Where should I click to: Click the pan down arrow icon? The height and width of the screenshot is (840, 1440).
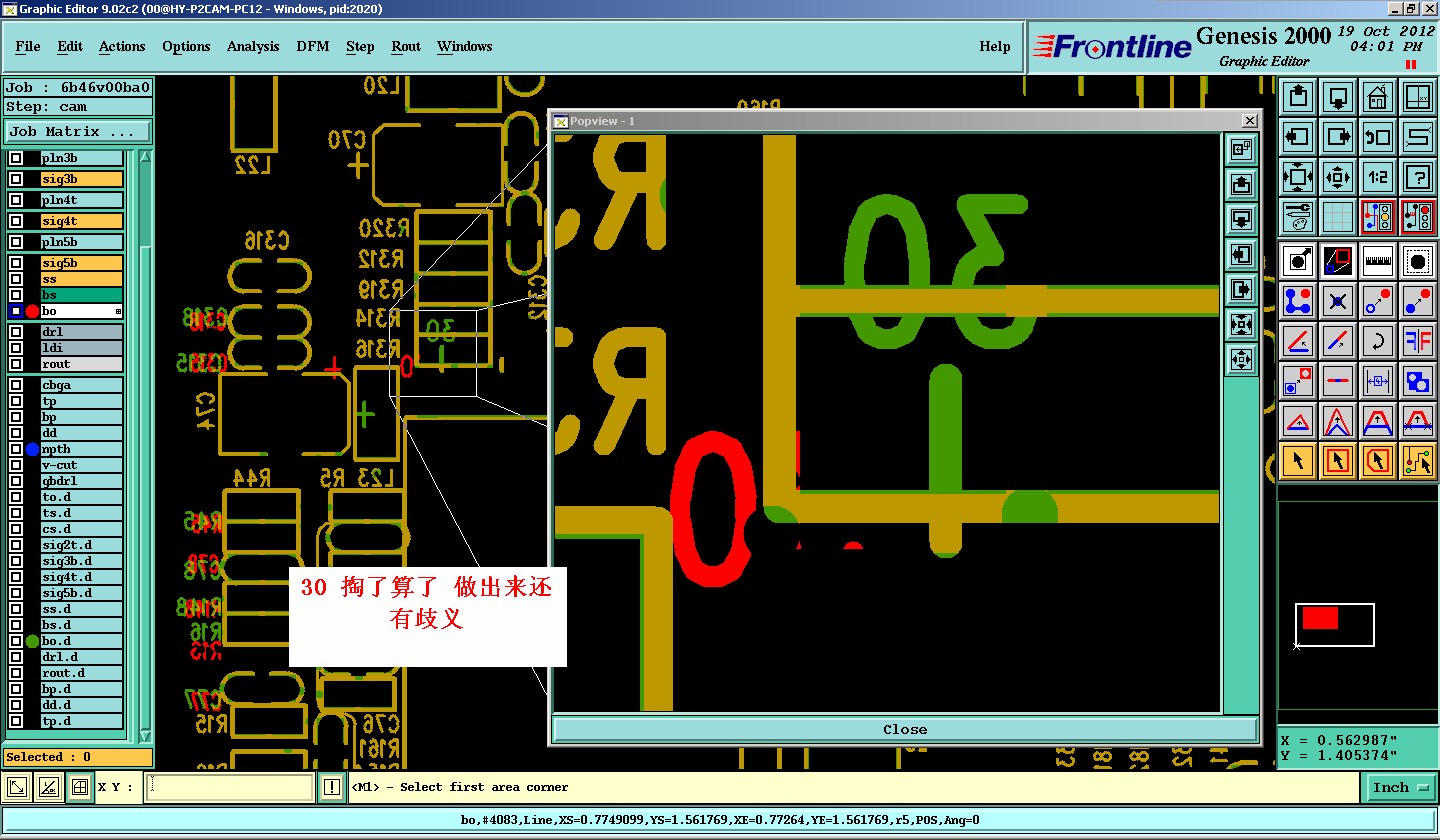[1338, 97]
